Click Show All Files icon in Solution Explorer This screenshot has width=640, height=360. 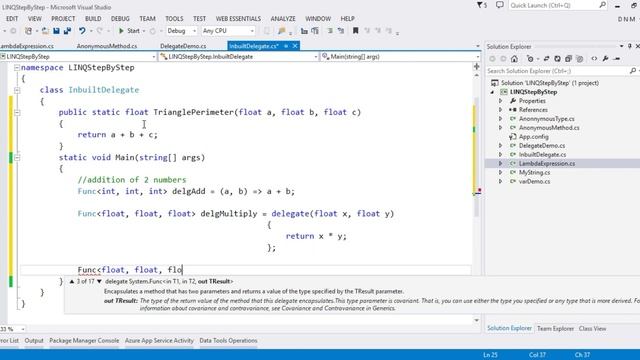[579, 59]
